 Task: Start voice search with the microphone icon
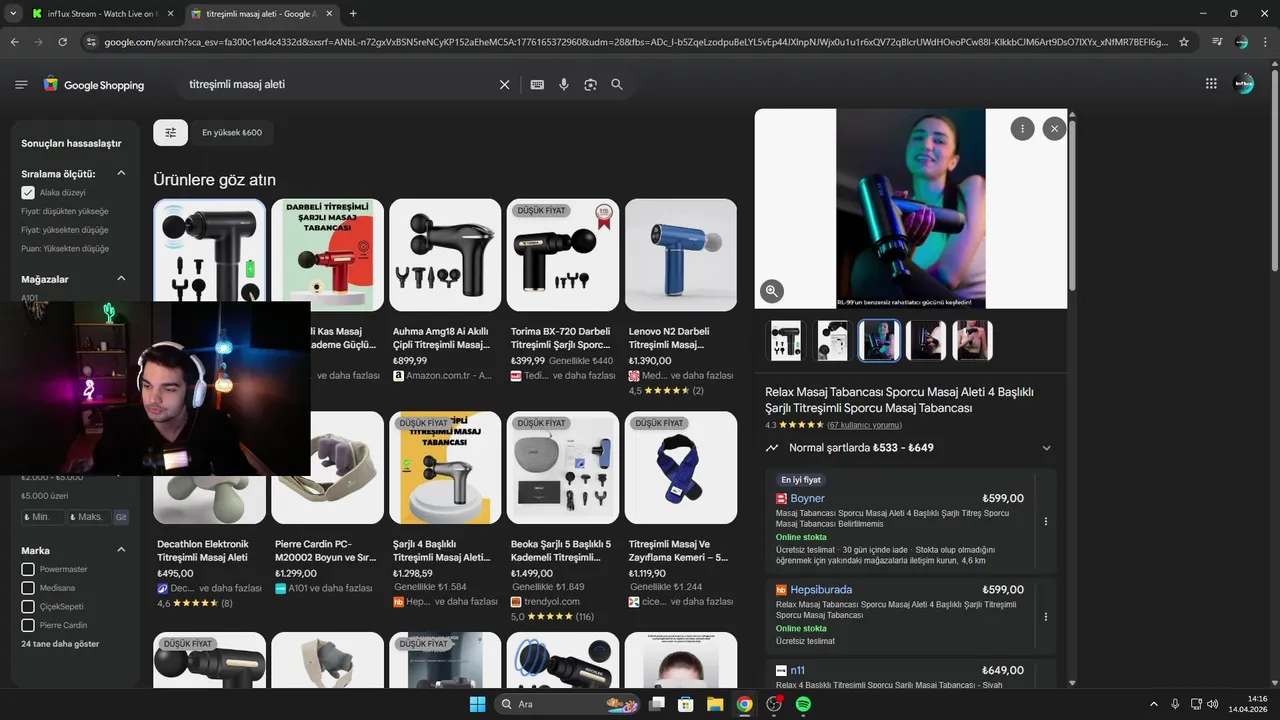coord(564,85)
